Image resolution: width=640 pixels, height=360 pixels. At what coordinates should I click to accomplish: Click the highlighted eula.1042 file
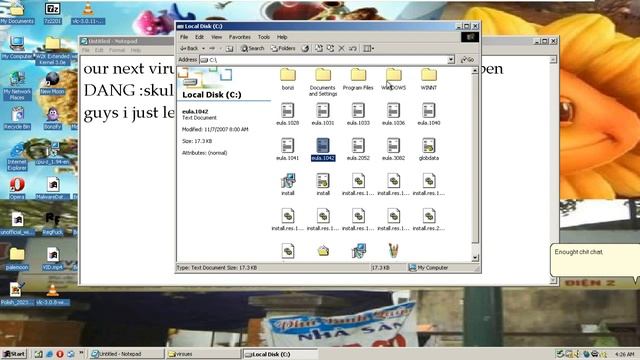(323, 149)
